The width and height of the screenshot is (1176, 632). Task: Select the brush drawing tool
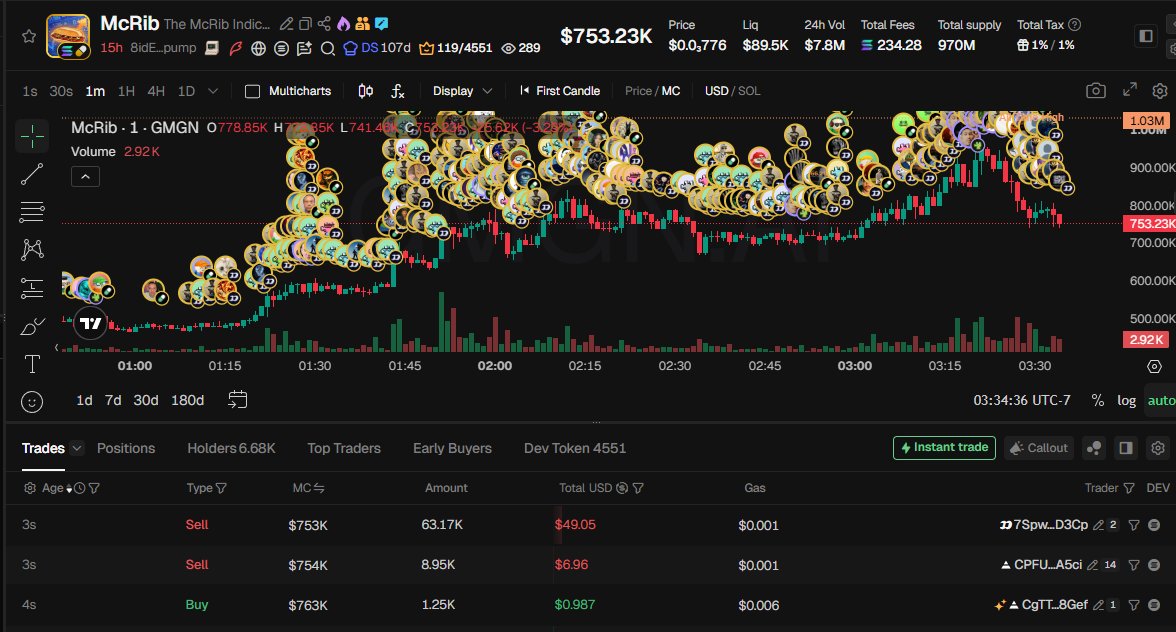(x=32, y=326)
